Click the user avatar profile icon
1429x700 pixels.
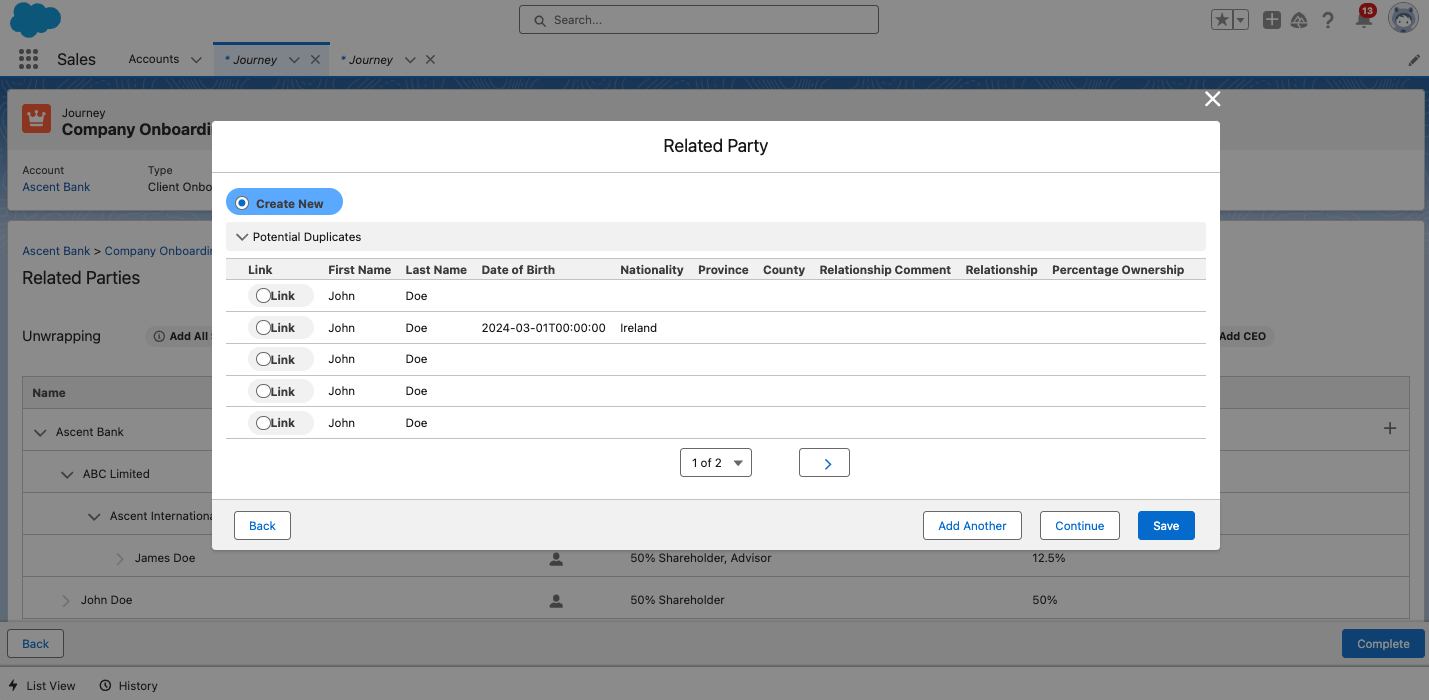click(x=1403, y=19)
